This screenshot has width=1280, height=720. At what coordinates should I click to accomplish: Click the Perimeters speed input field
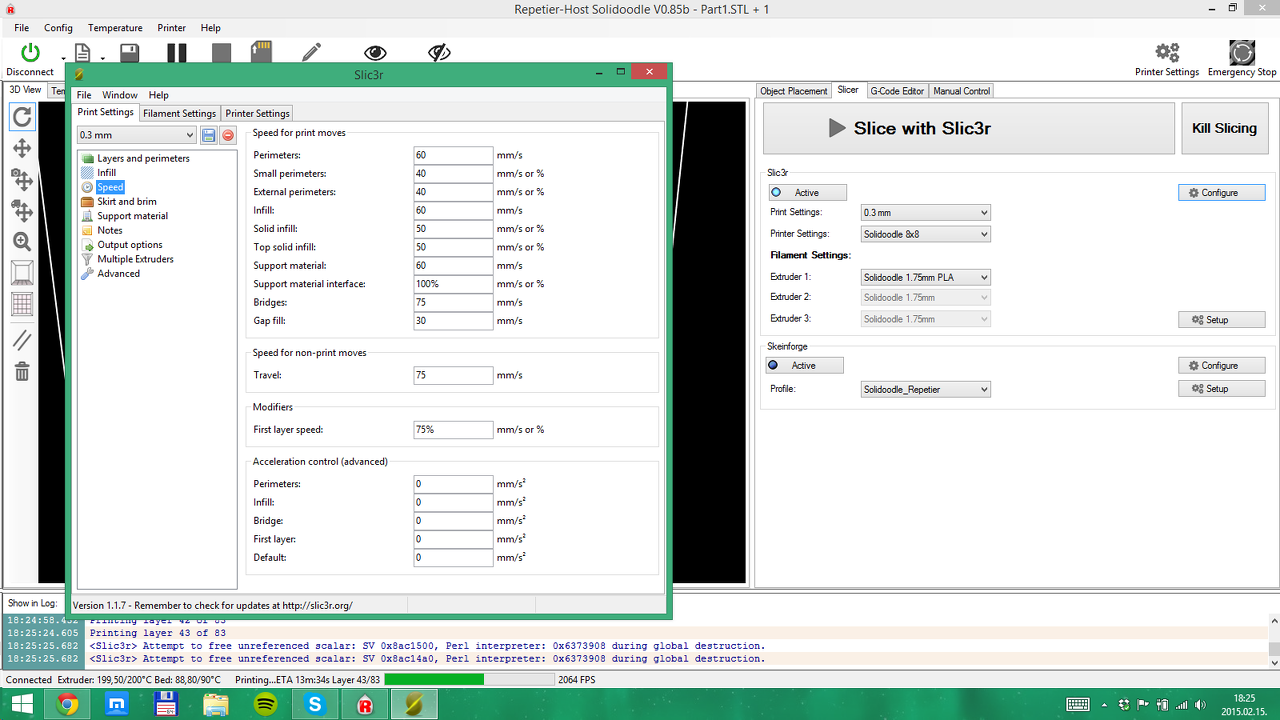(x=453, y=155)
